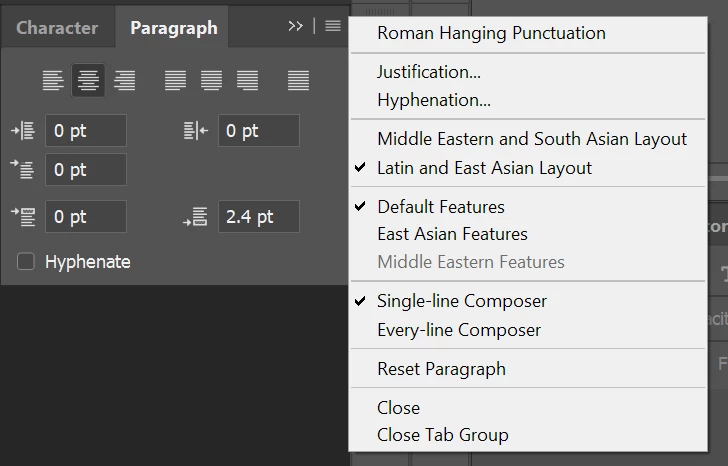Click the left align text icon
The width and height of the screenshot is (728, 466).
[53, 80]
